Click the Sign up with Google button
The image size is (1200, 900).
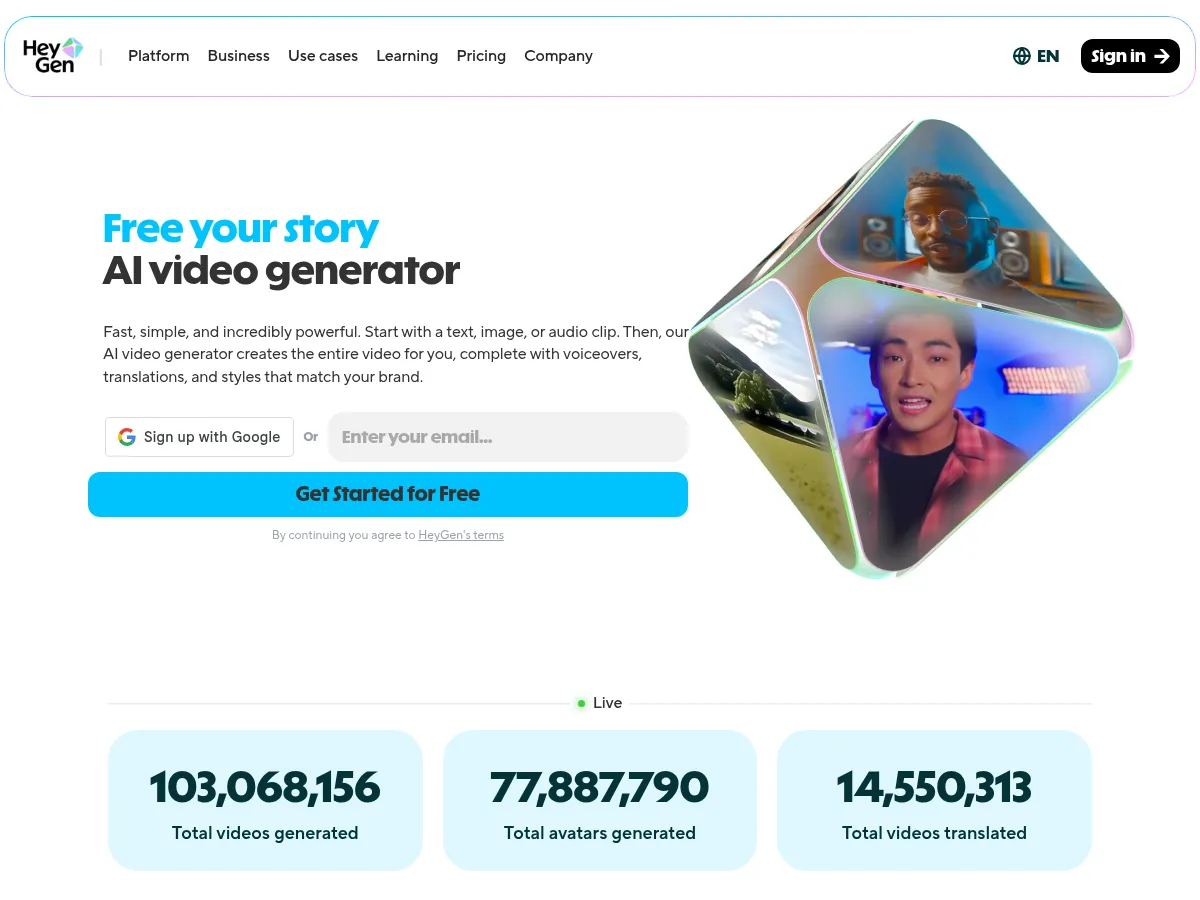coord(199,437)
